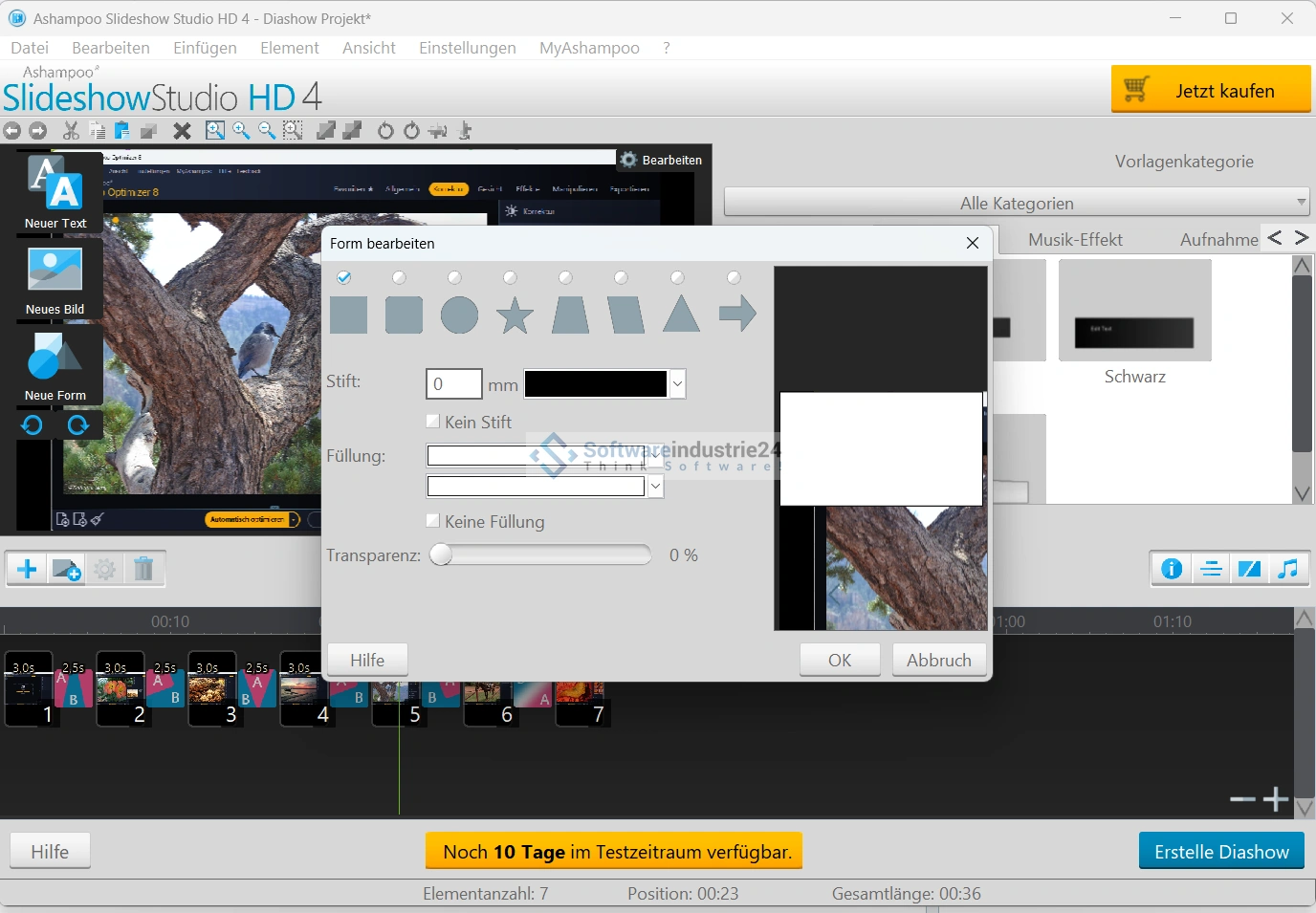
Task: Click the trash can delete icon
Action: 143,570
